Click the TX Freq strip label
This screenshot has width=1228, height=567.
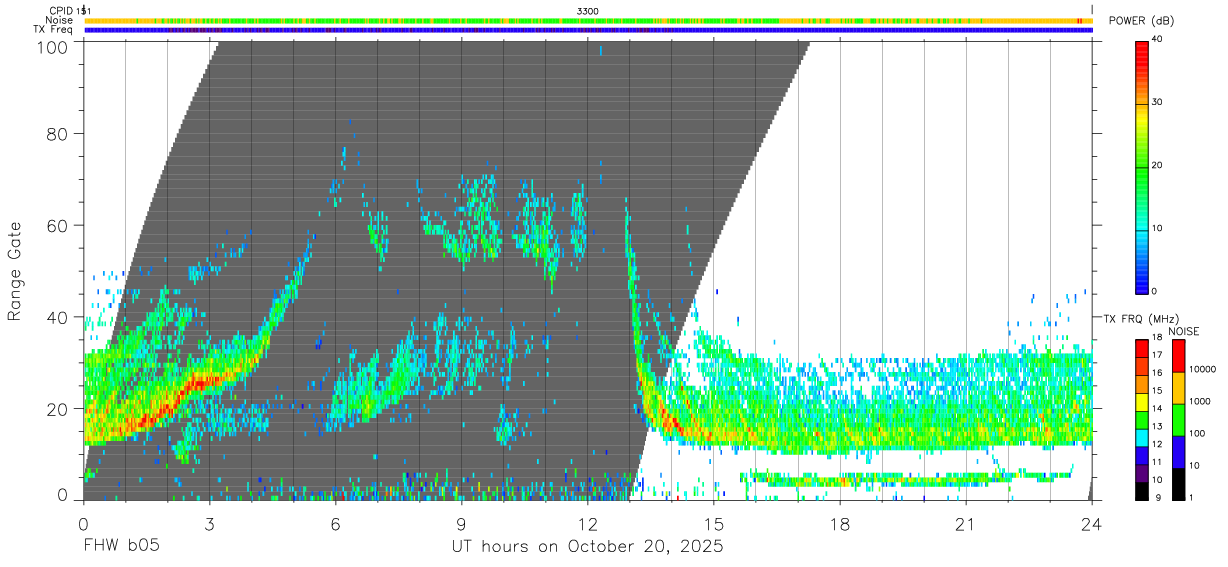click(x=54, y=29)
